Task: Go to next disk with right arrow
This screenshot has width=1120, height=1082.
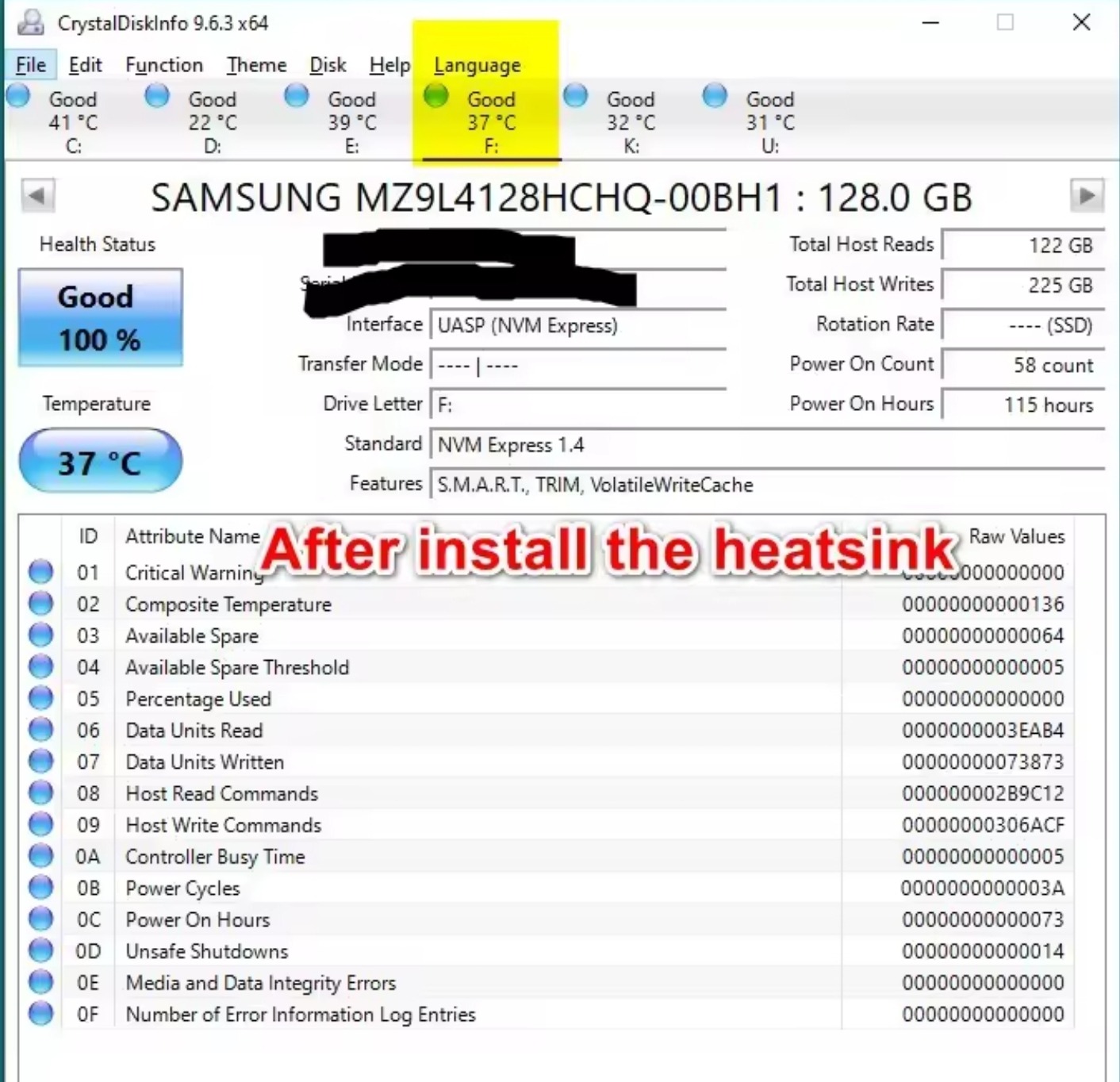Action: [x=1087, y=195]
